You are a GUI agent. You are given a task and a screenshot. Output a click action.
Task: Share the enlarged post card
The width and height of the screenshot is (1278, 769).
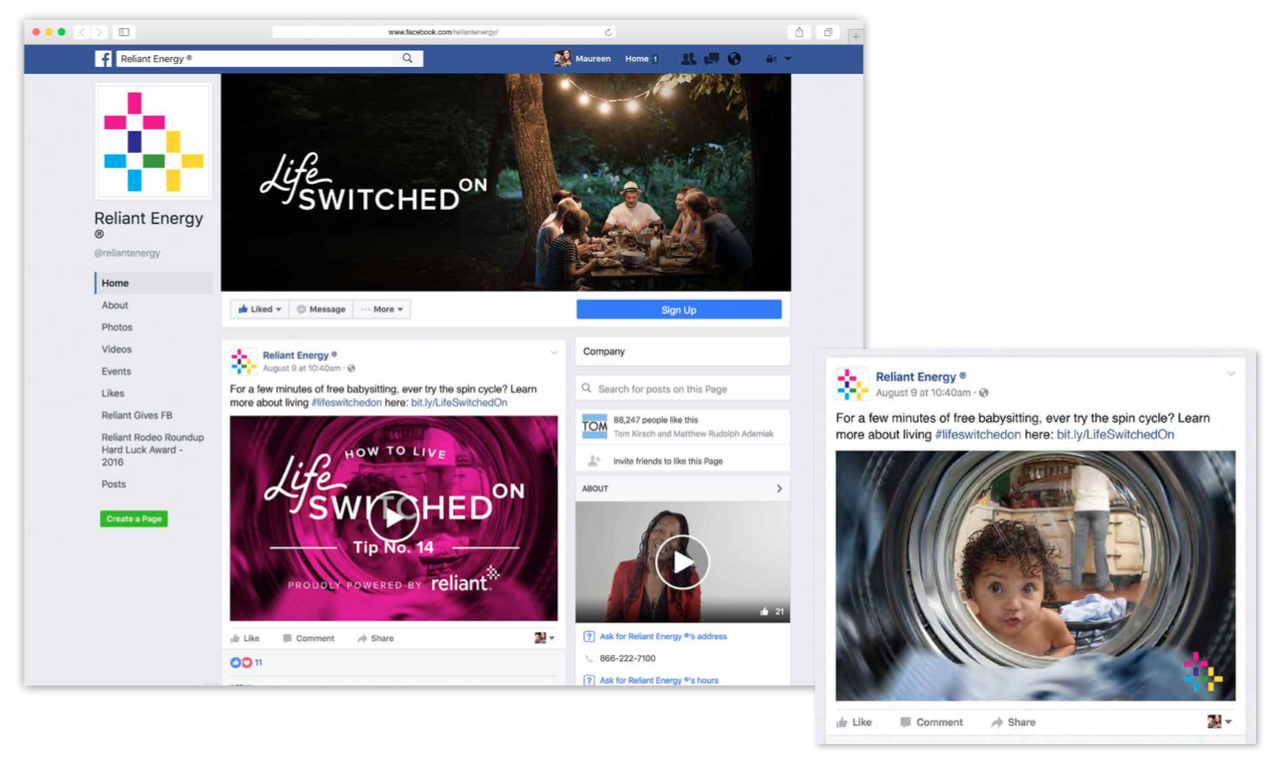point(1013,722)
